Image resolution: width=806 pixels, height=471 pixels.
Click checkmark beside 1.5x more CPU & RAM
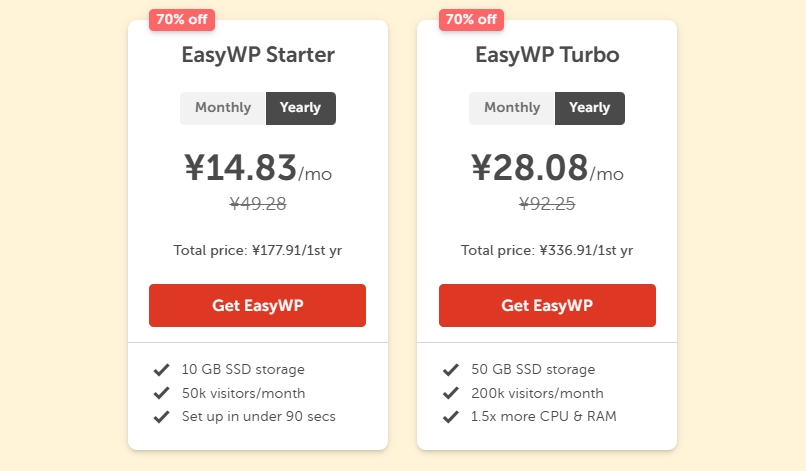[450, 417]
